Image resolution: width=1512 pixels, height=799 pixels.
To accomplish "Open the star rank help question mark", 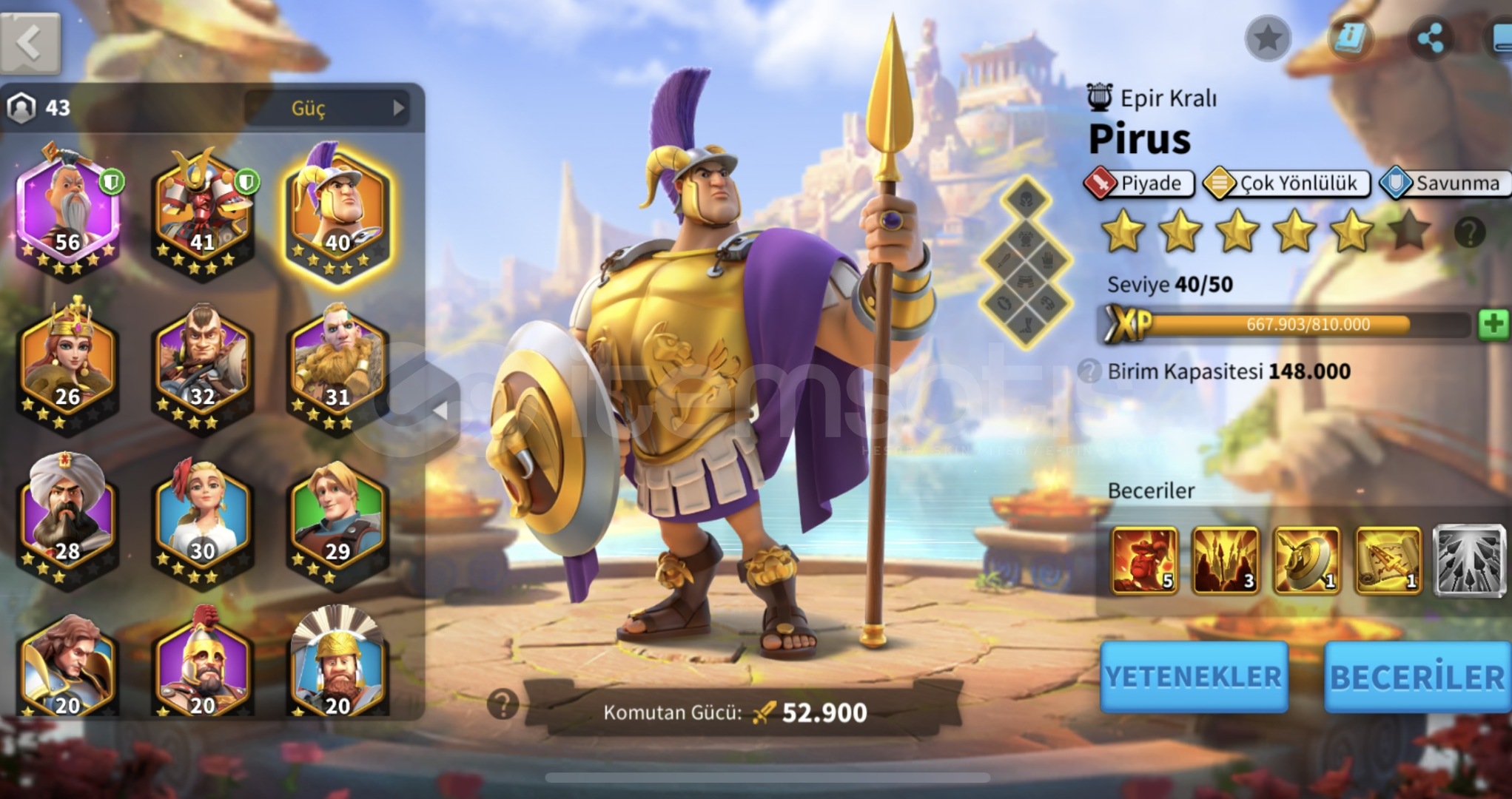I will (x=1469, y=232).
